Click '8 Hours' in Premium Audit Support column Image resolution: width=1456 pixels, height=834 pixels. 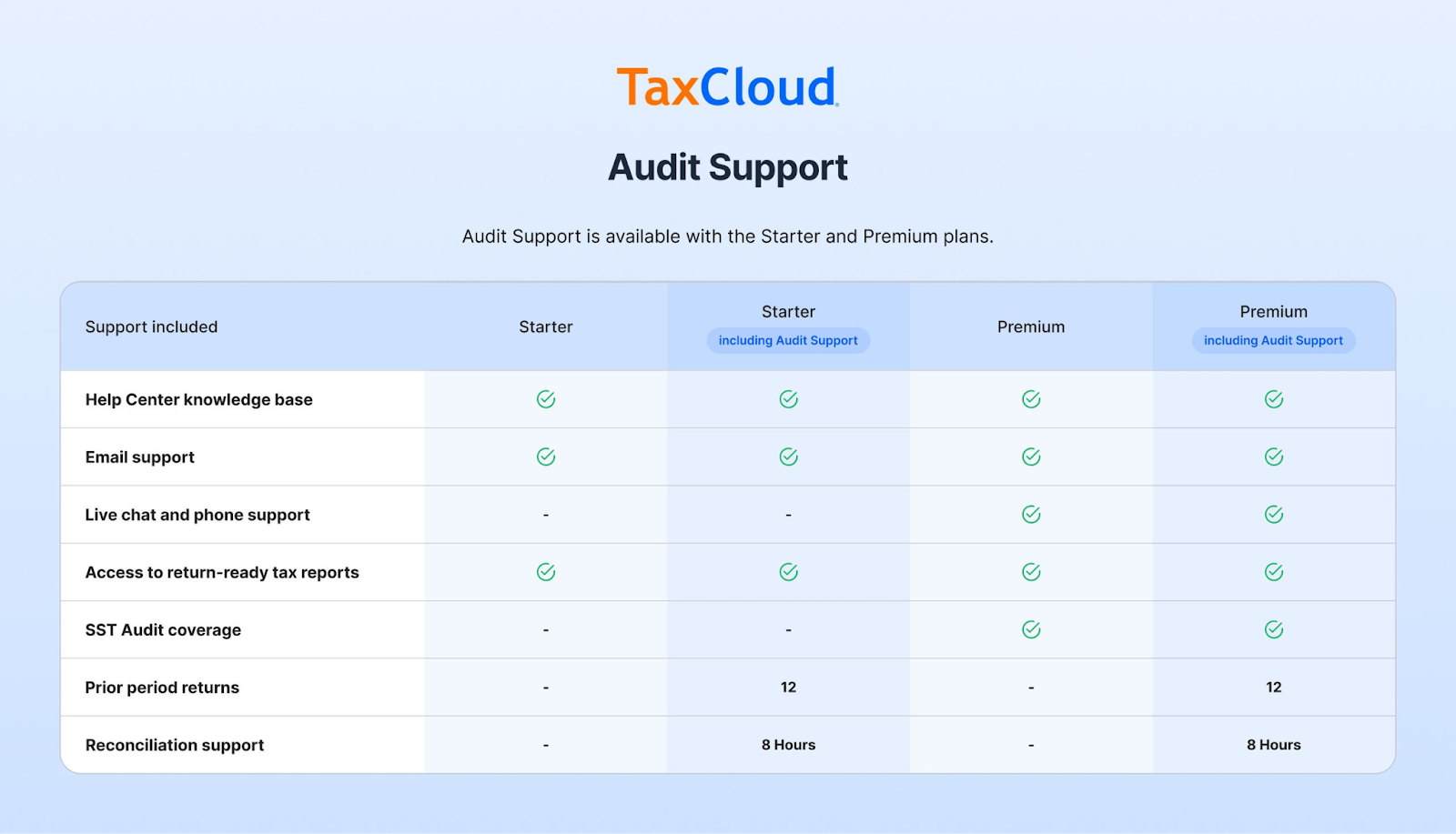(x=1274, y=745)
